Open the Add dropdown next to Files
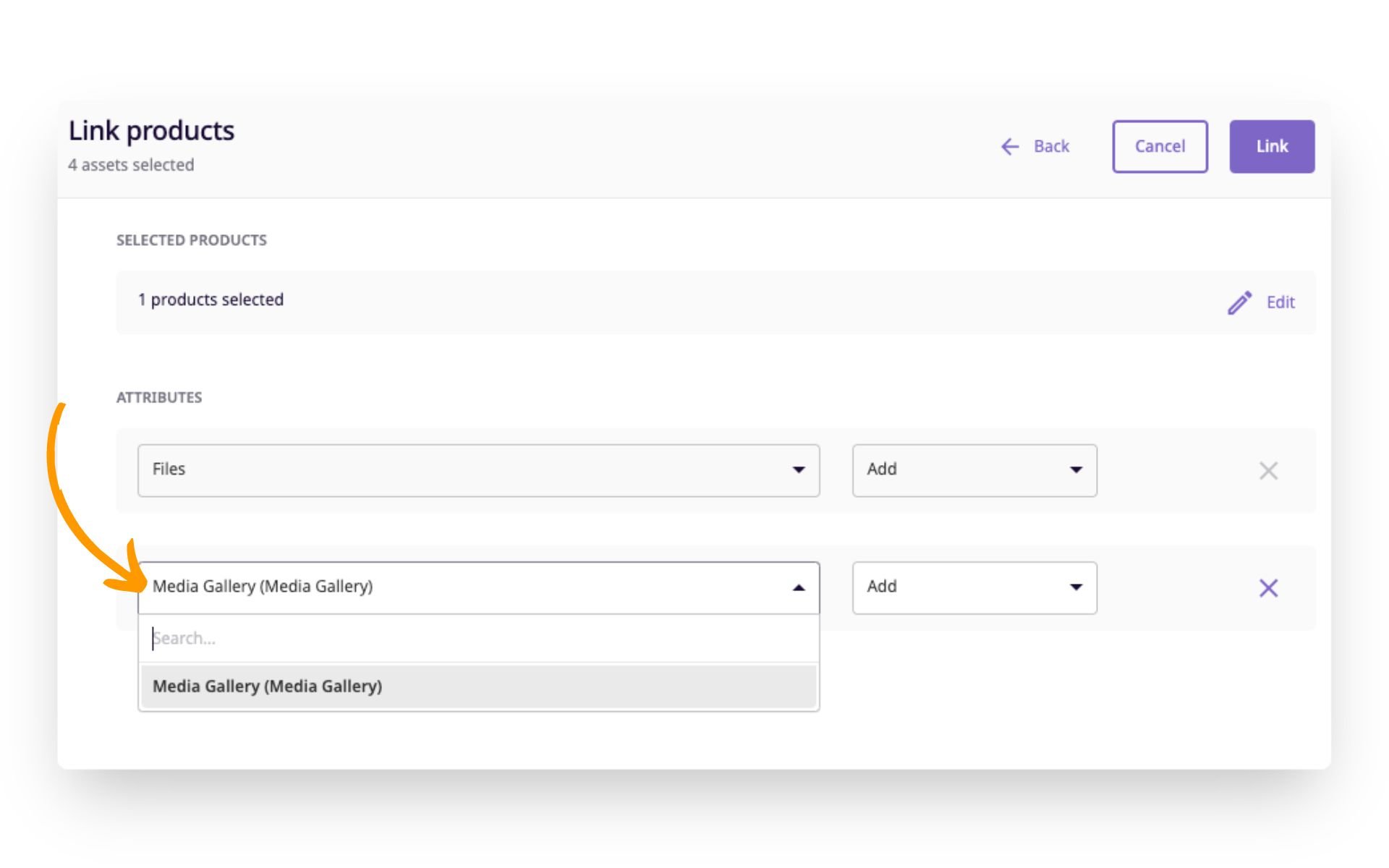 pyautogui.click(x=974, y=470)
